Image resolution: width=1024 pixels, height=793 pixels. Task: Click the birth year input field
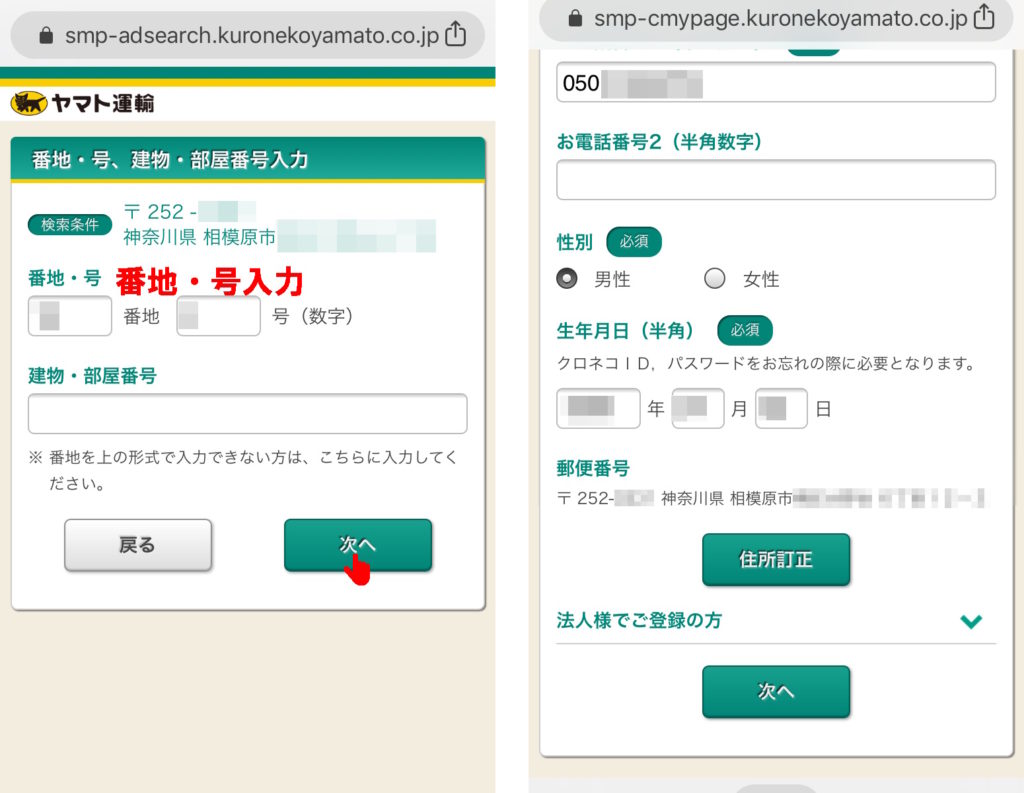(598, 408)
